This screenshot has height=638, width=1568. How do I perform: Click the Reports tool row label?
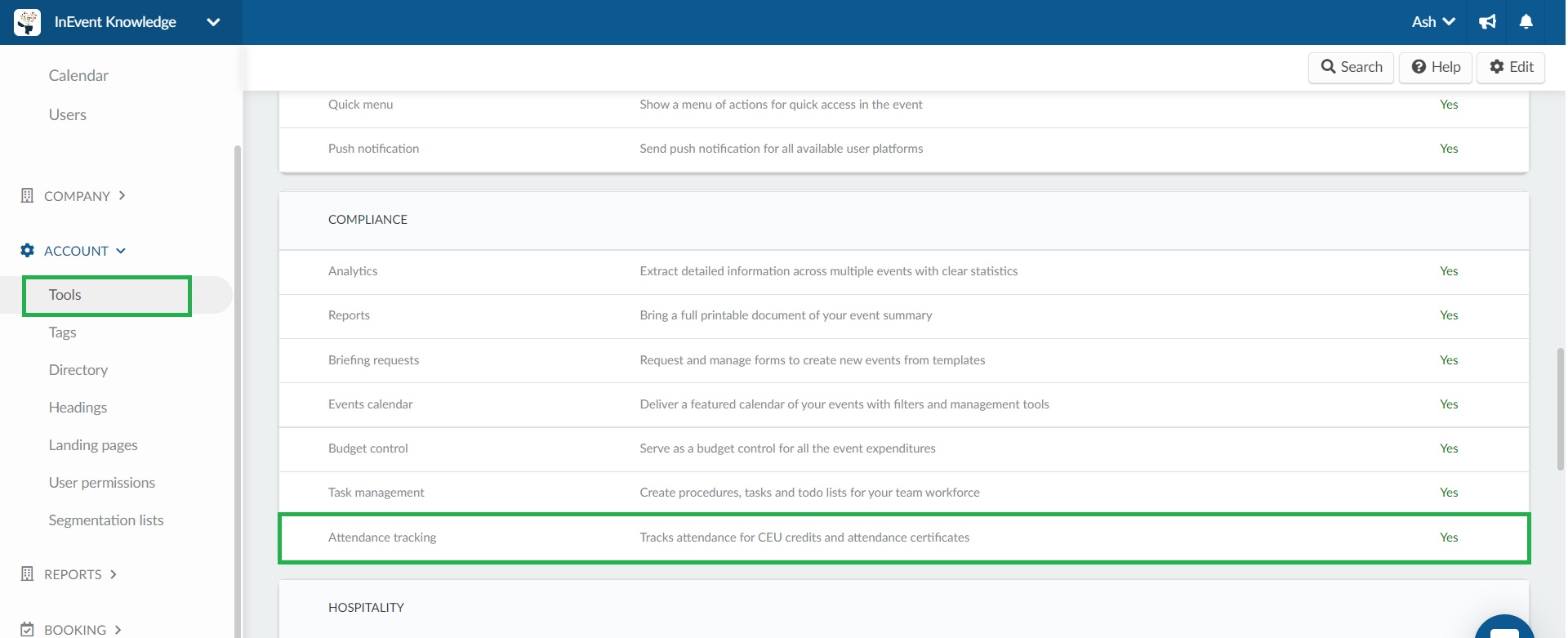(x=349, y=315)
